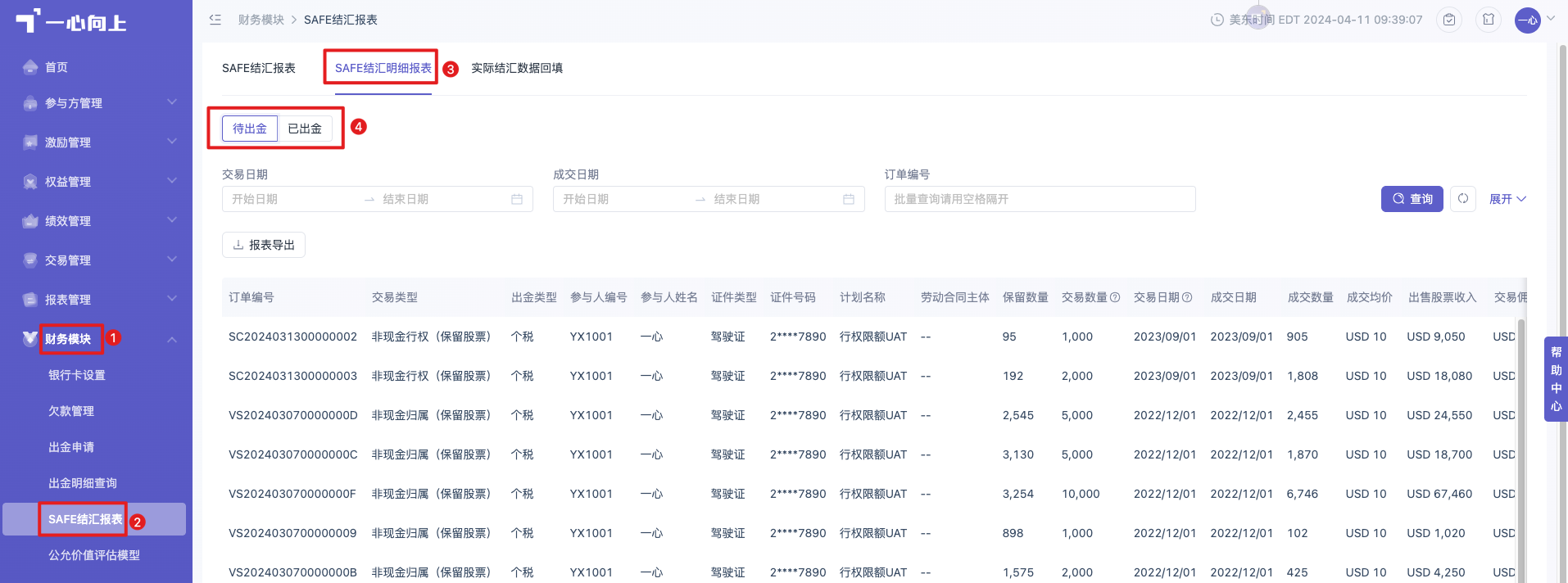Image resolution: width=1568 pixels, height=583 pixels.
Task: Click the 订单编号 batch query input
Action: pos(1040,199)
